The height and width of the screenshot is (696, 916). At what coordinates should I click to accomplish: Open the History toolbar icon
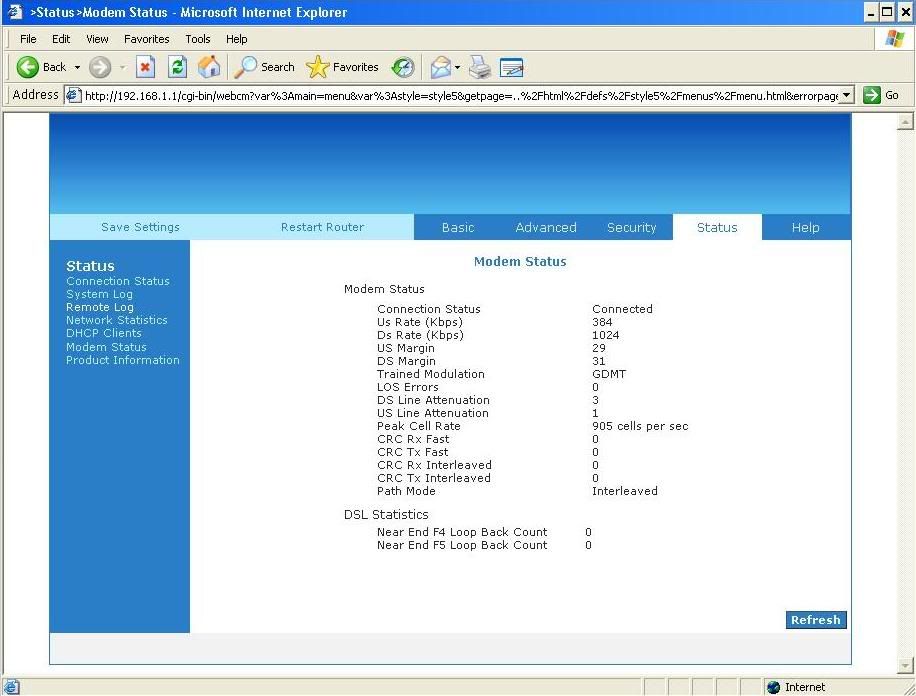pyautogui.click(x=403, y=67)
